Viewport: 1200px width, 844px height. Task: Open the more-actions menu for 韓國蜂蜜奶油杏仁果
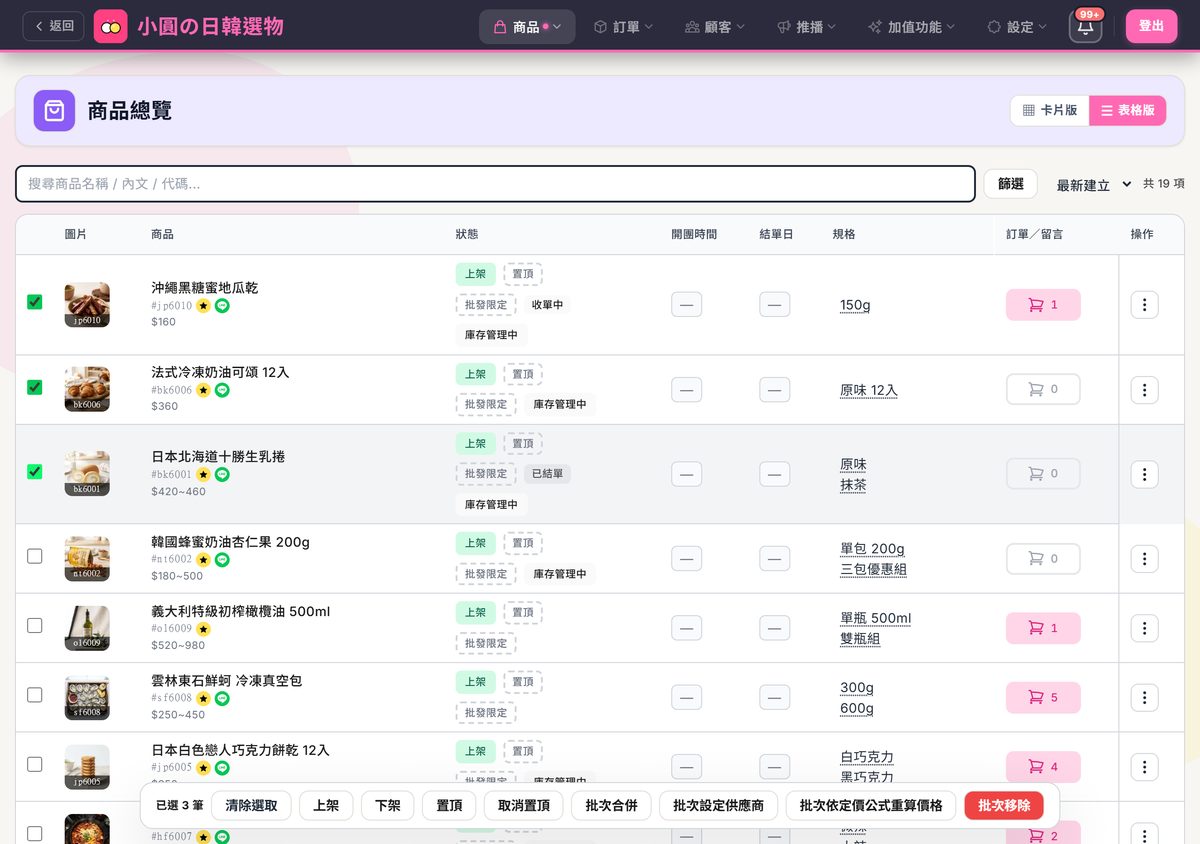[1145, 559]
